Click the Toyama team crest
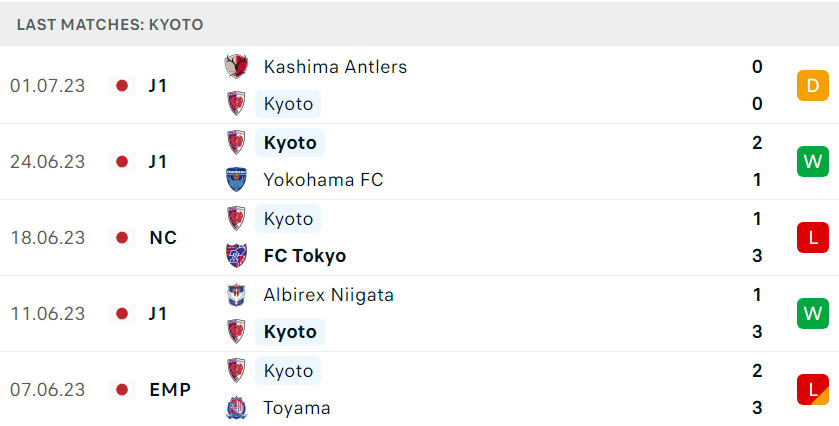Screen dimensions: 839x426 click(x=236, y=408)
